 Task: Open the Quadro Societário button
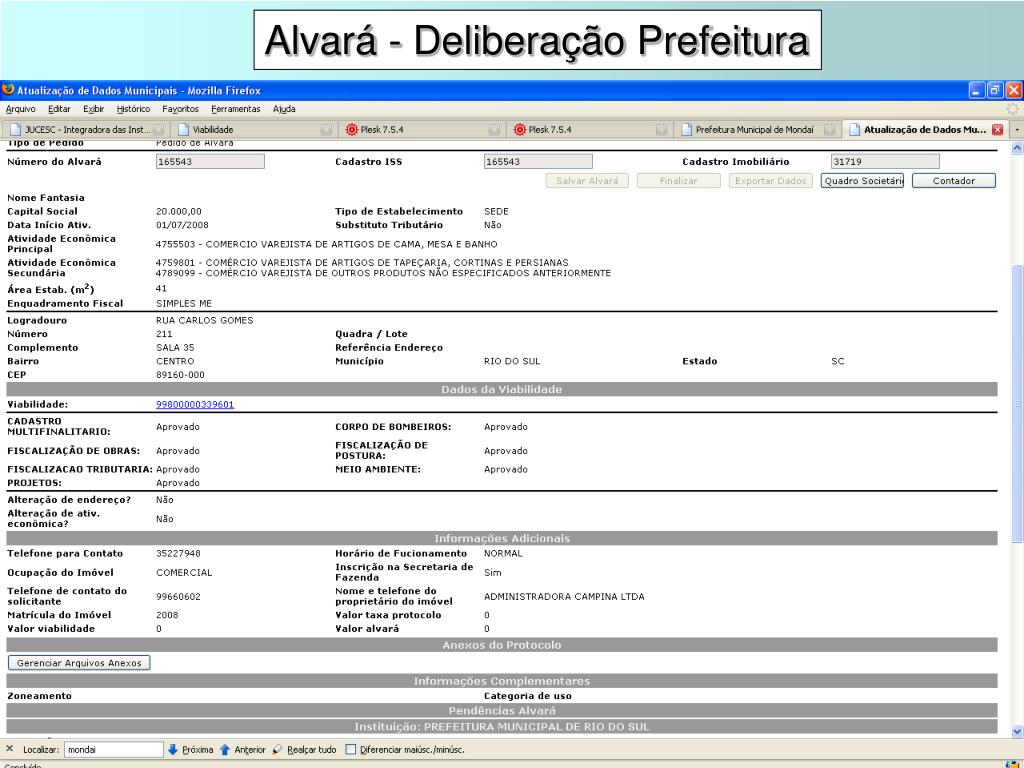[x=863, y=181]
